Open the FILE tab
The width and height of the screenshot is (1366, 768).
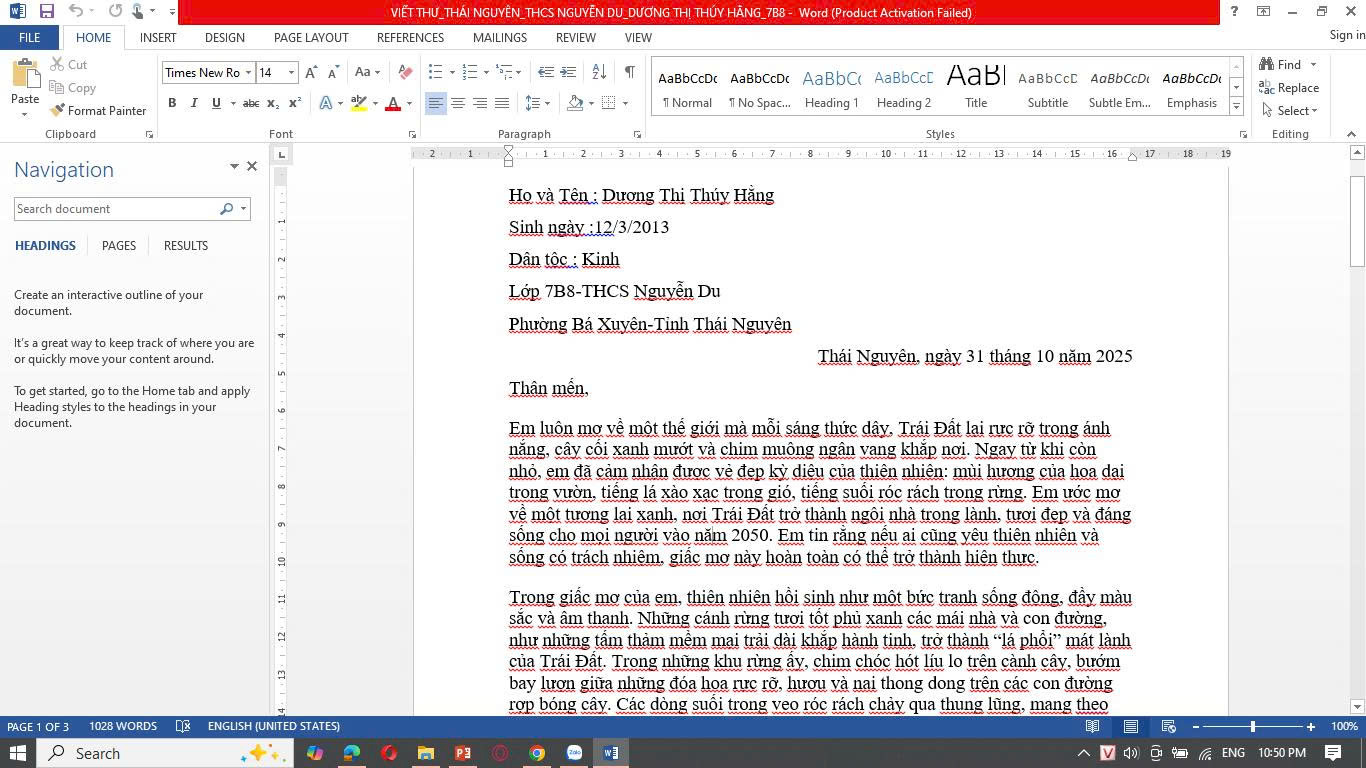click(x=29, y=37)
